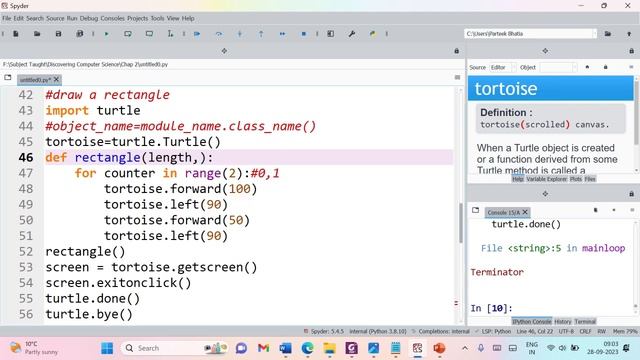Click the Step over debug icon
The height and width of the screenshot is (360, 640).
point(219,34)
